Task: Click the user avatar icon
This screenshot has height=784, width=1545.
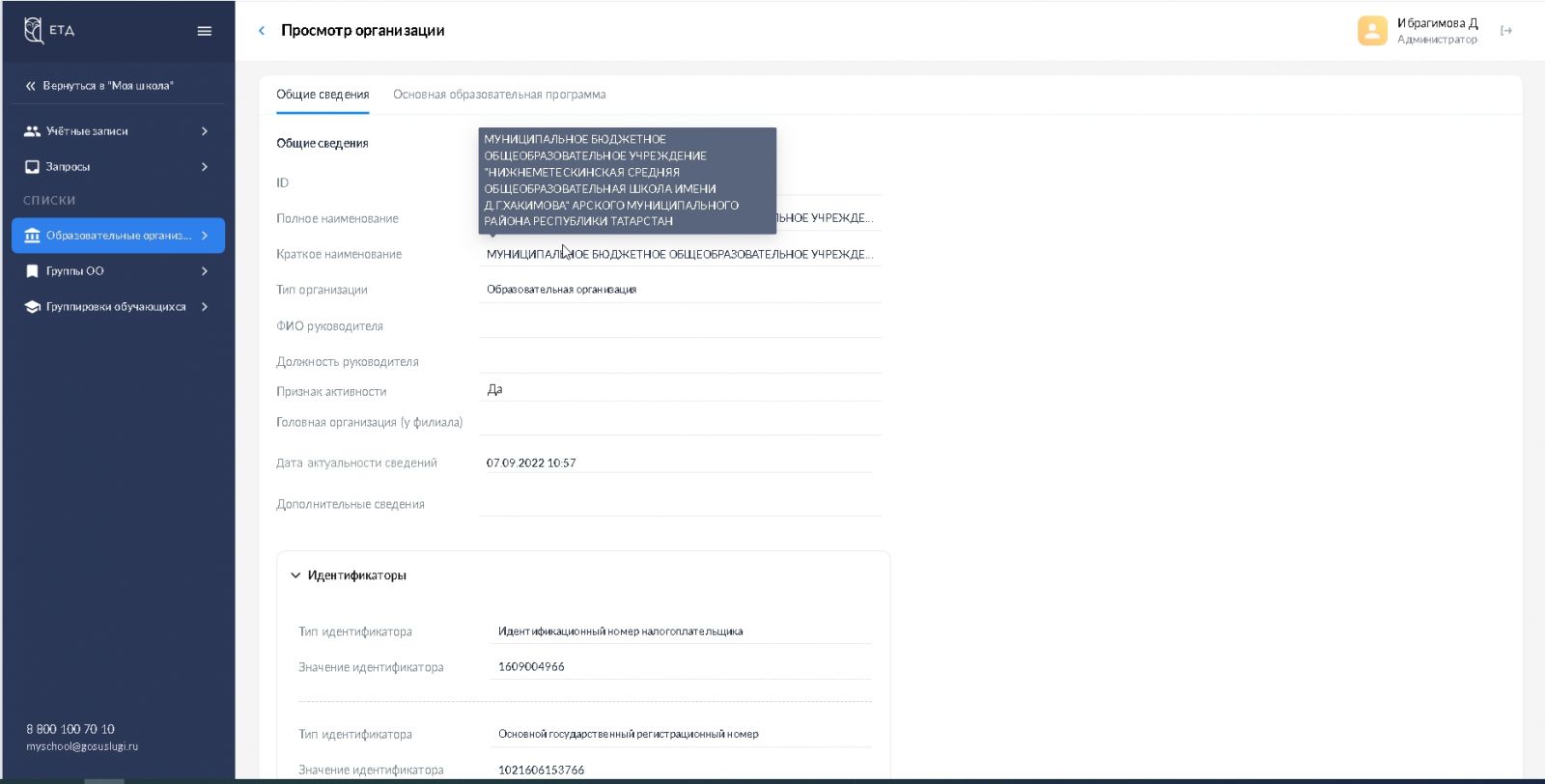Action: 1372,31
